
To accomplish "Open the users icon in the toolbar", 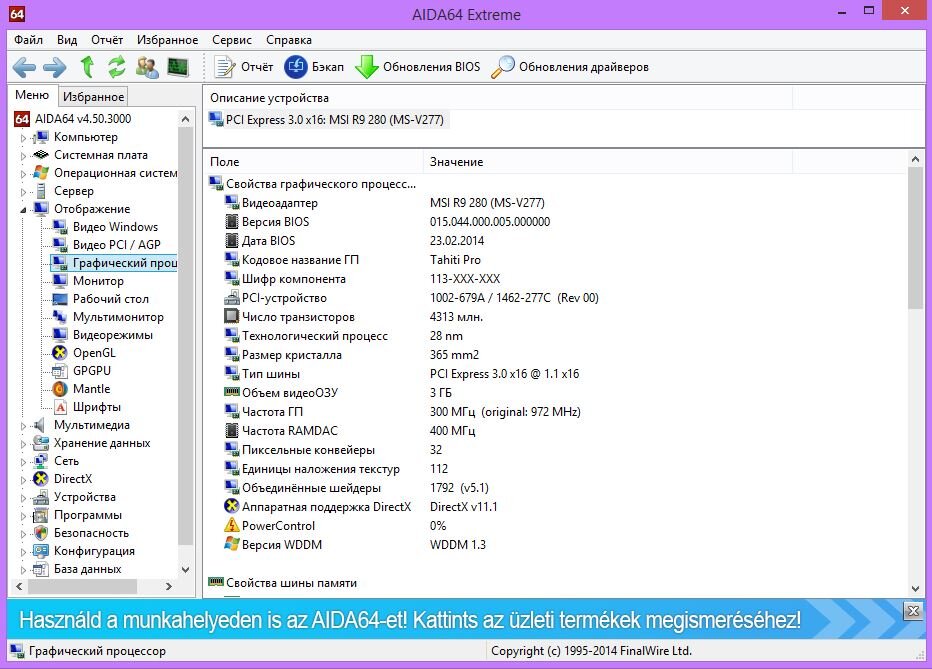I will pos(147,67).
